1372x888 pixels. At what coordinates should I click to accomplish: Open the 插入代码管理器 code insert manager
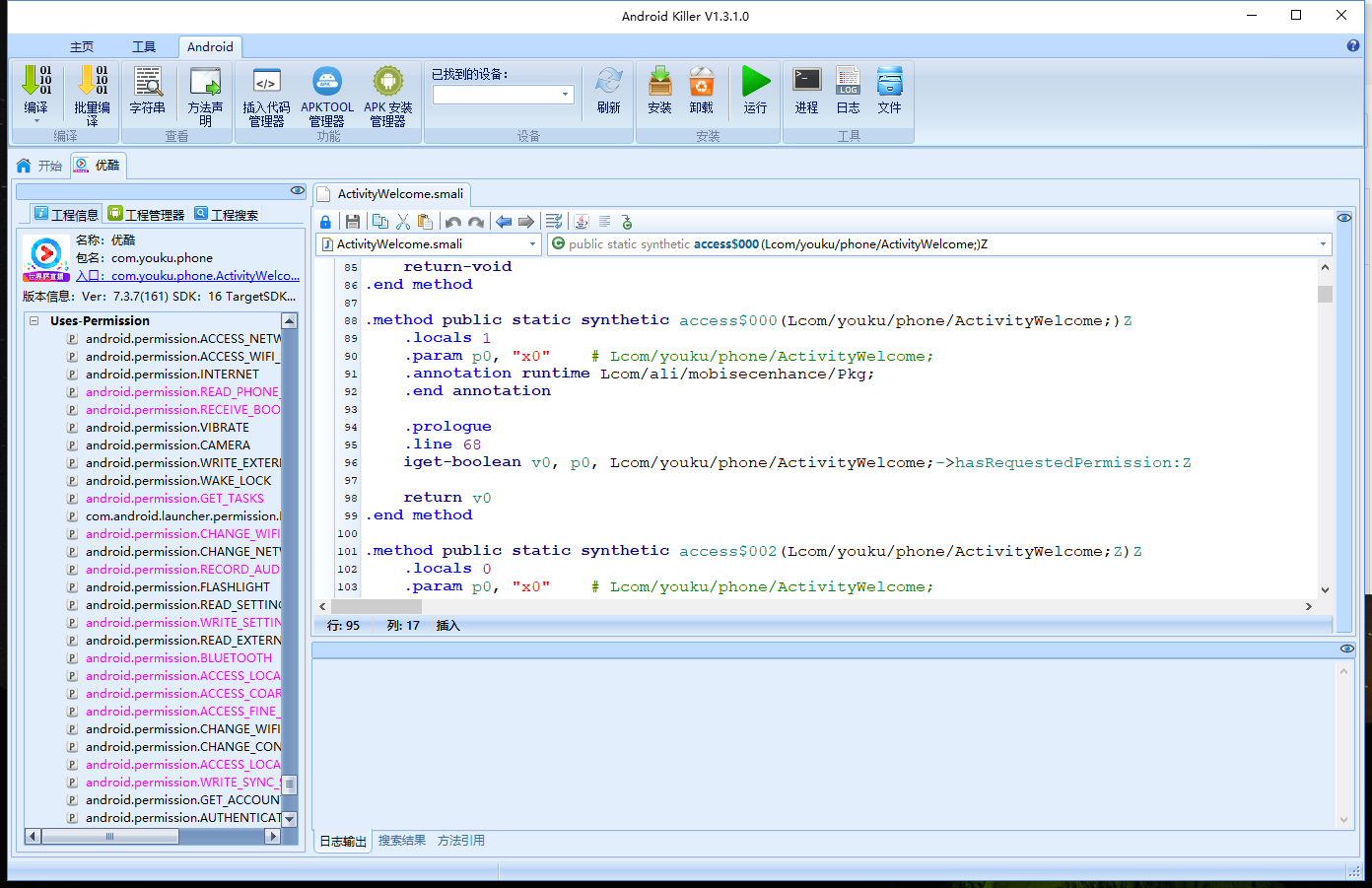(x=266, y=82)
